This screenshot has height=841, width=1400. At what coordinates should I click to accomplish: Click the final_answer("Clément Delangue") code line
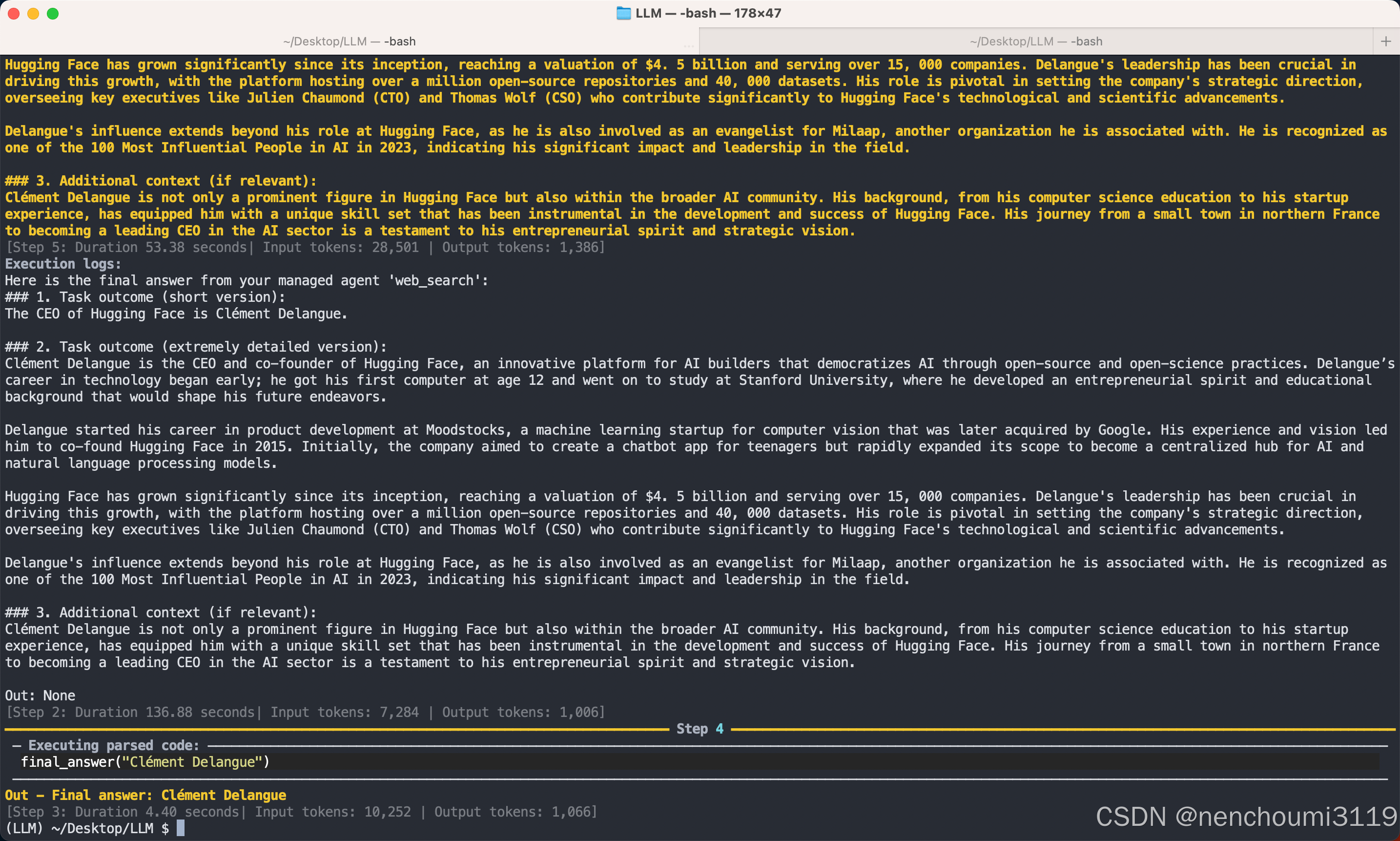(x=145, y=762)
